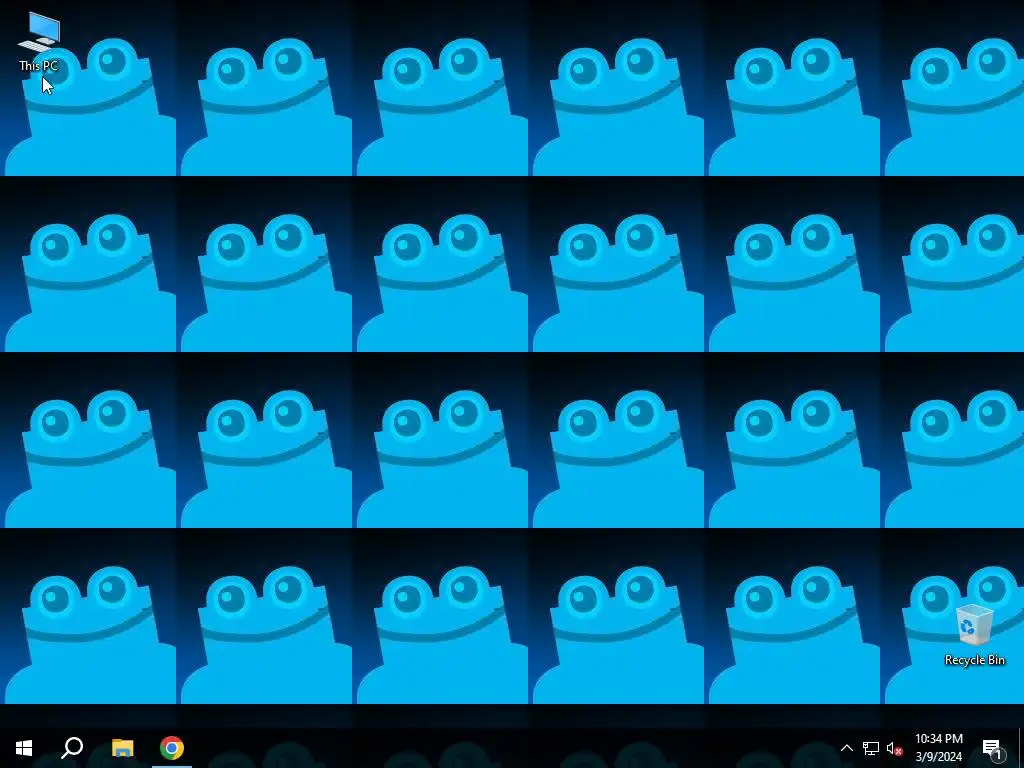Select the This PC desktop icon
The image size is (1024, 768).
click(x=39, y=42)
